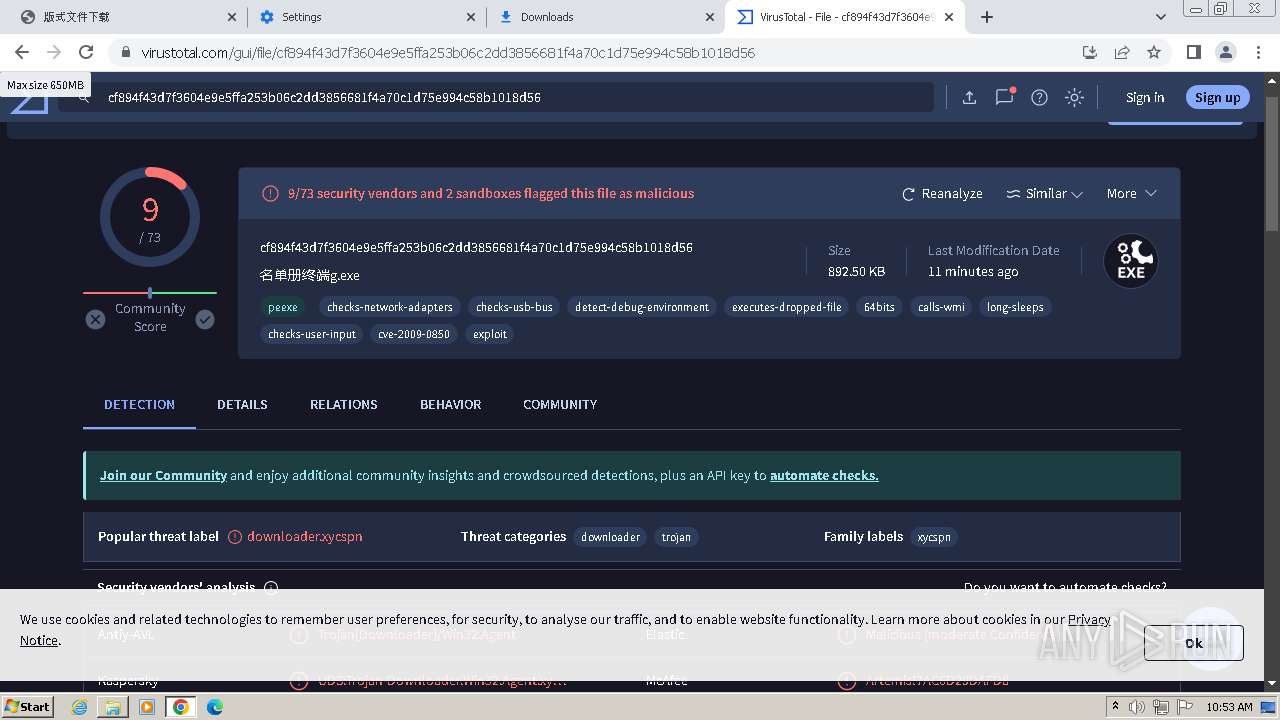The height and width of the screenshot is (720, 1280).
Task: Toggle the light/dark theme icon
Action: [x=1074, y=97]
